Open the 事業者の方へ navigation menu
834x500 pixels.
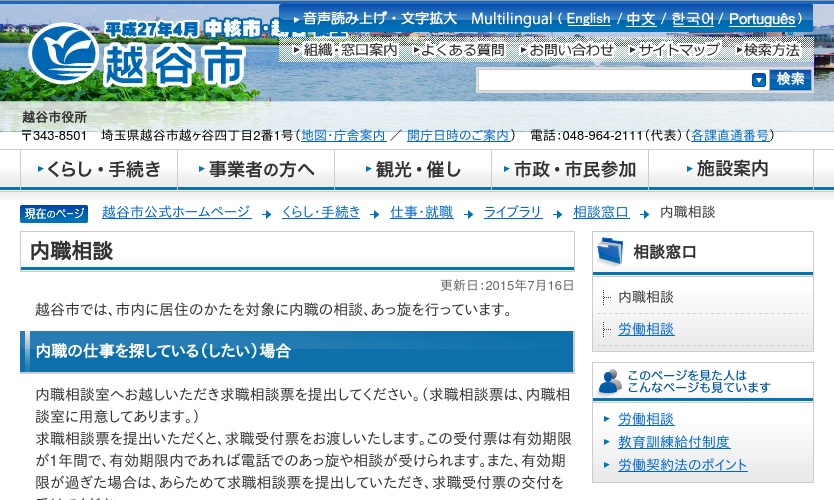256,170
